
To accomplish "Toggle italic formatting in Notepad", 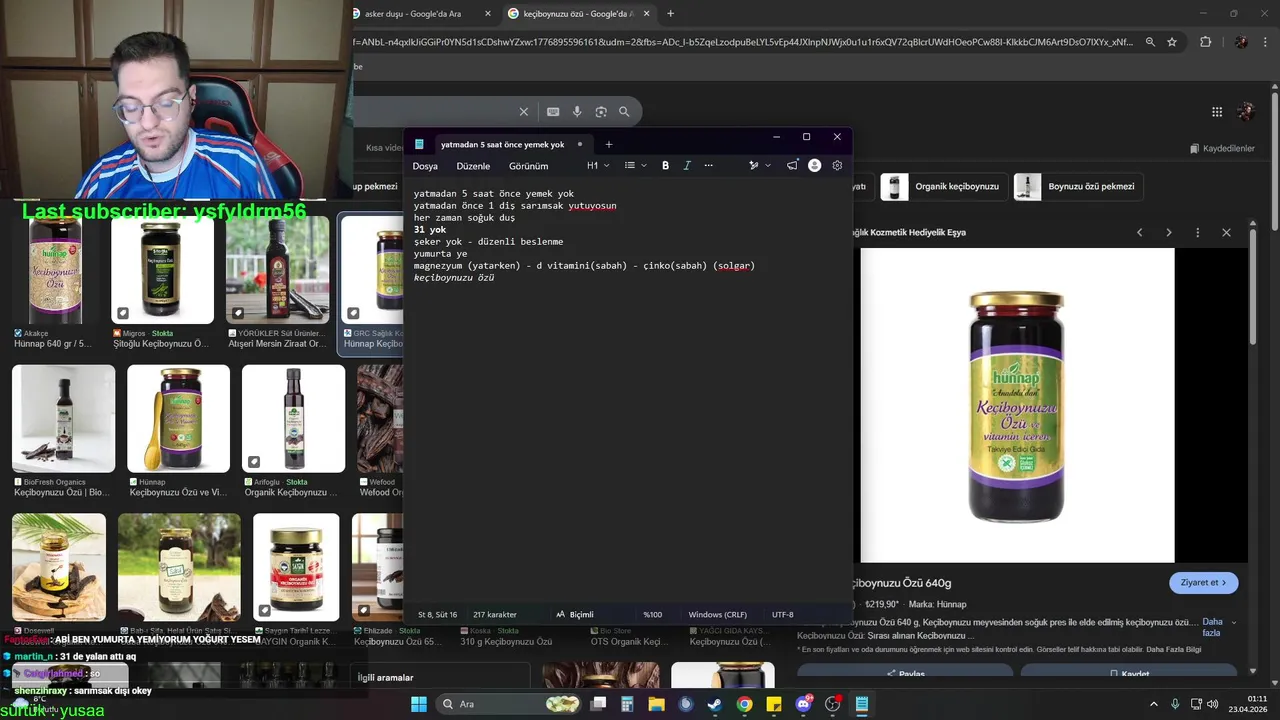I will tap(687, 166).
